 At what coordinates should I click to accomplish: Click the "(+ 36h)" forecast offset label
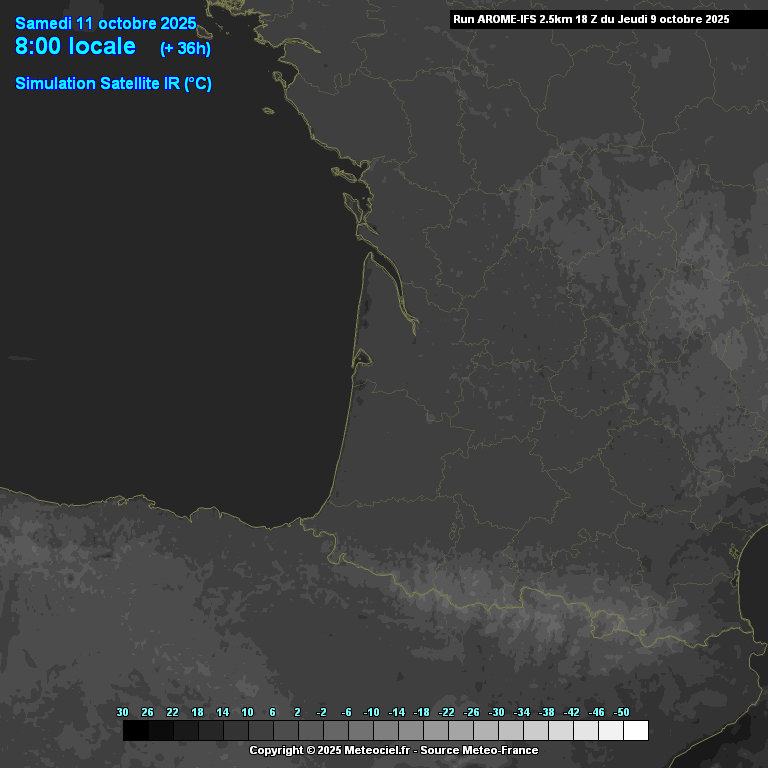pos(185,49)
